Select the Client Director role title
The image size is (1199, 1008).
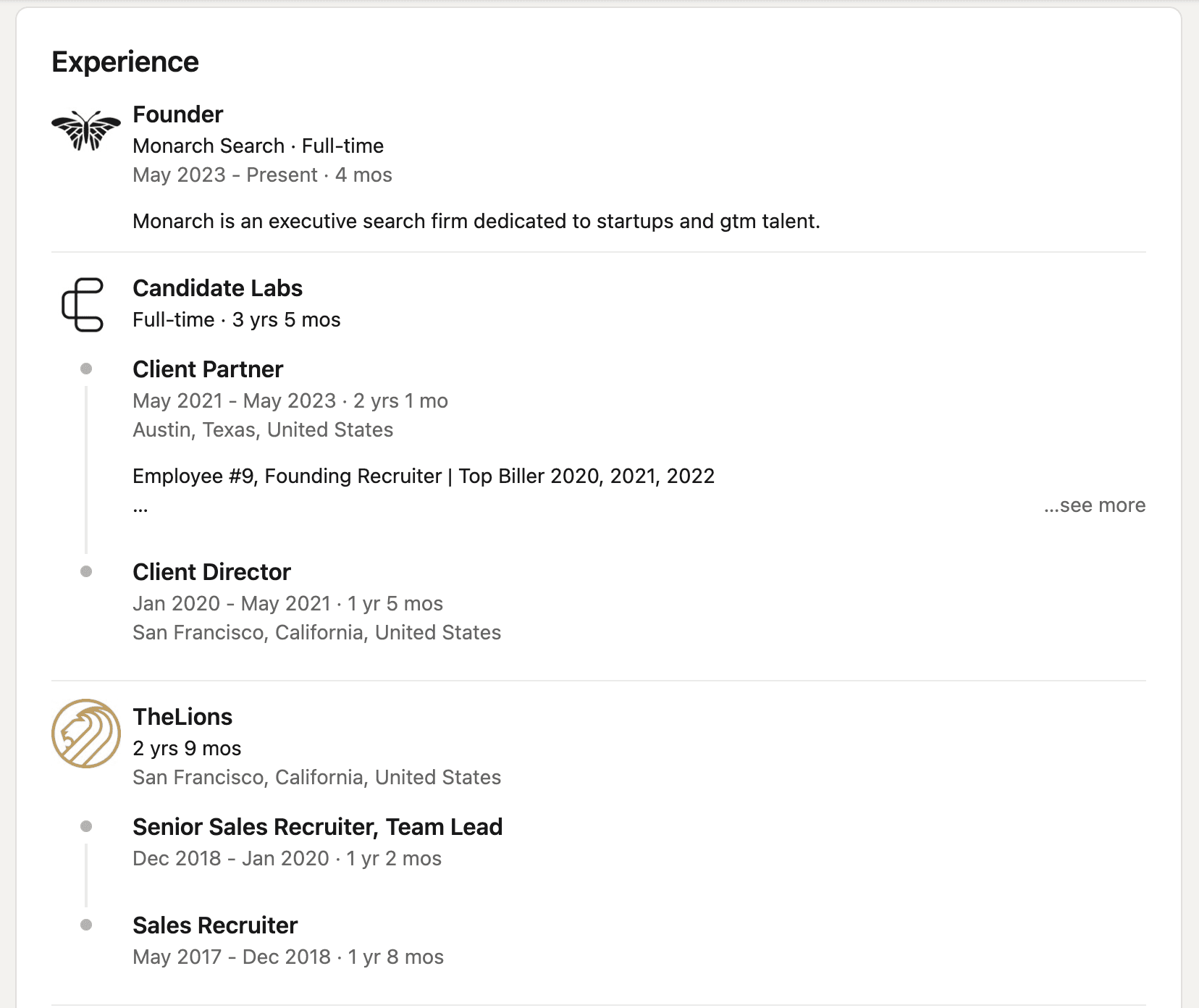(x=211, y=572)
